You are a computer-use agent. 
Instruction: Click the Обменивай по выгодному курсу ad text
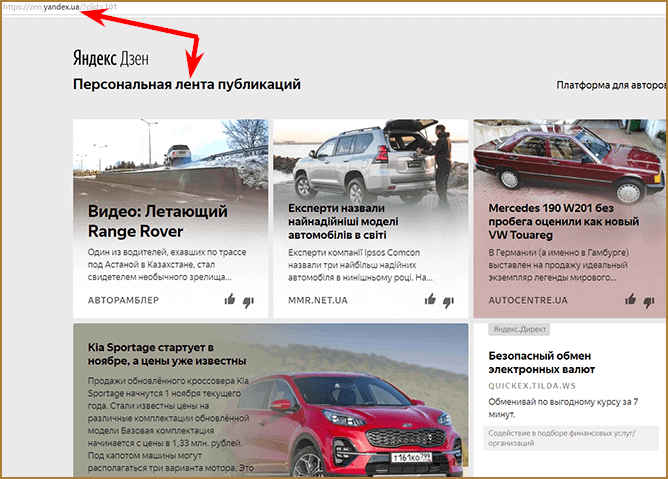(563, 408)
